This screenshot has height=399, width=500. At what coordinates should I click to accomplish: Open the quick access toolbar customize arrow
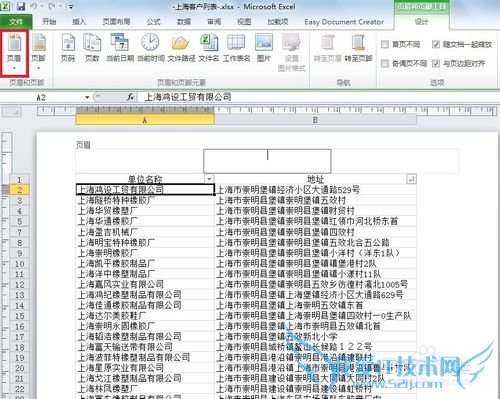71,6
